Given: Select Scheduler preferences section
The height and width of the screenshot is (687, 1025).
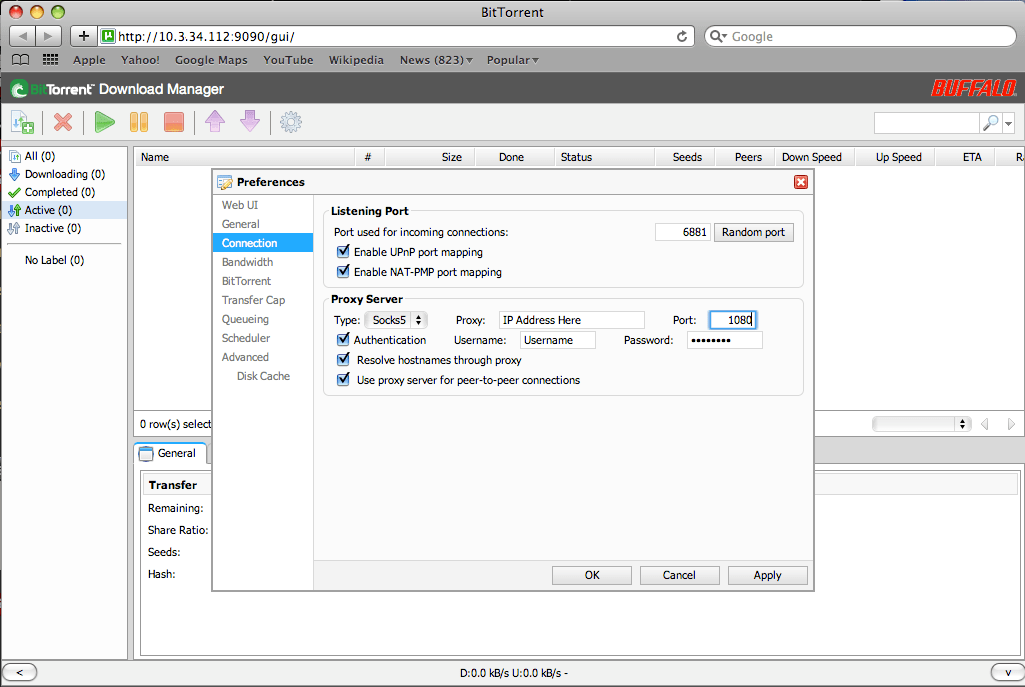Looking at the screenshot, I should point(246,337).
